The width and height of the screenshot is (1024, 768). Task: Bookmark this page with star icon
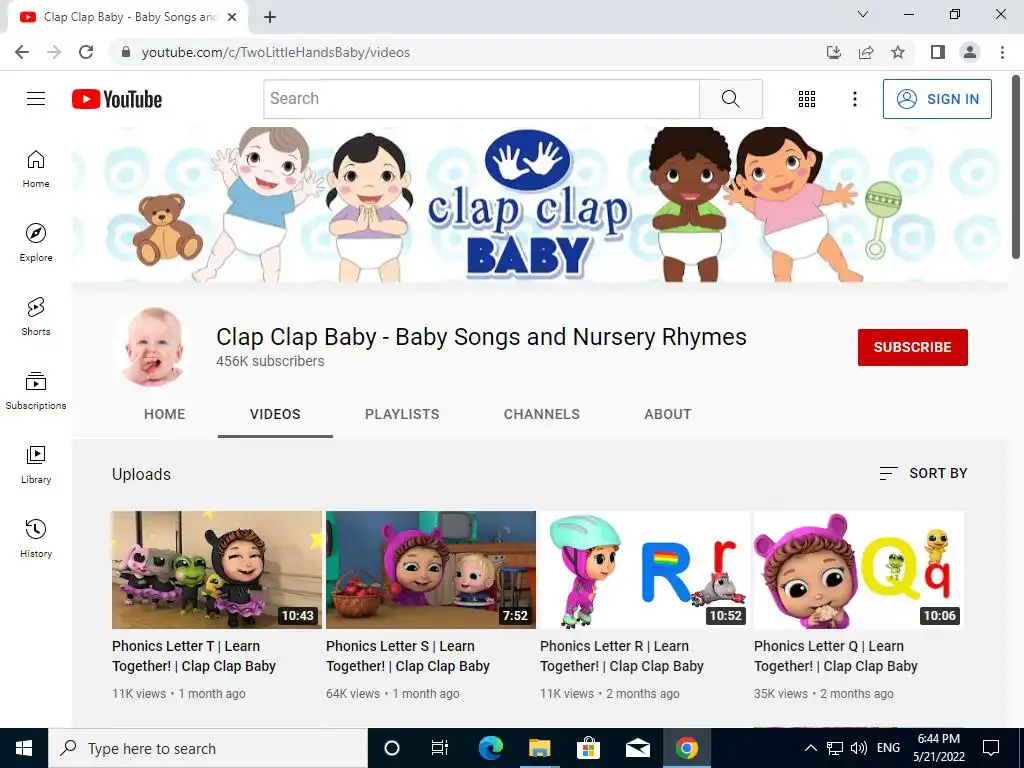898,52
